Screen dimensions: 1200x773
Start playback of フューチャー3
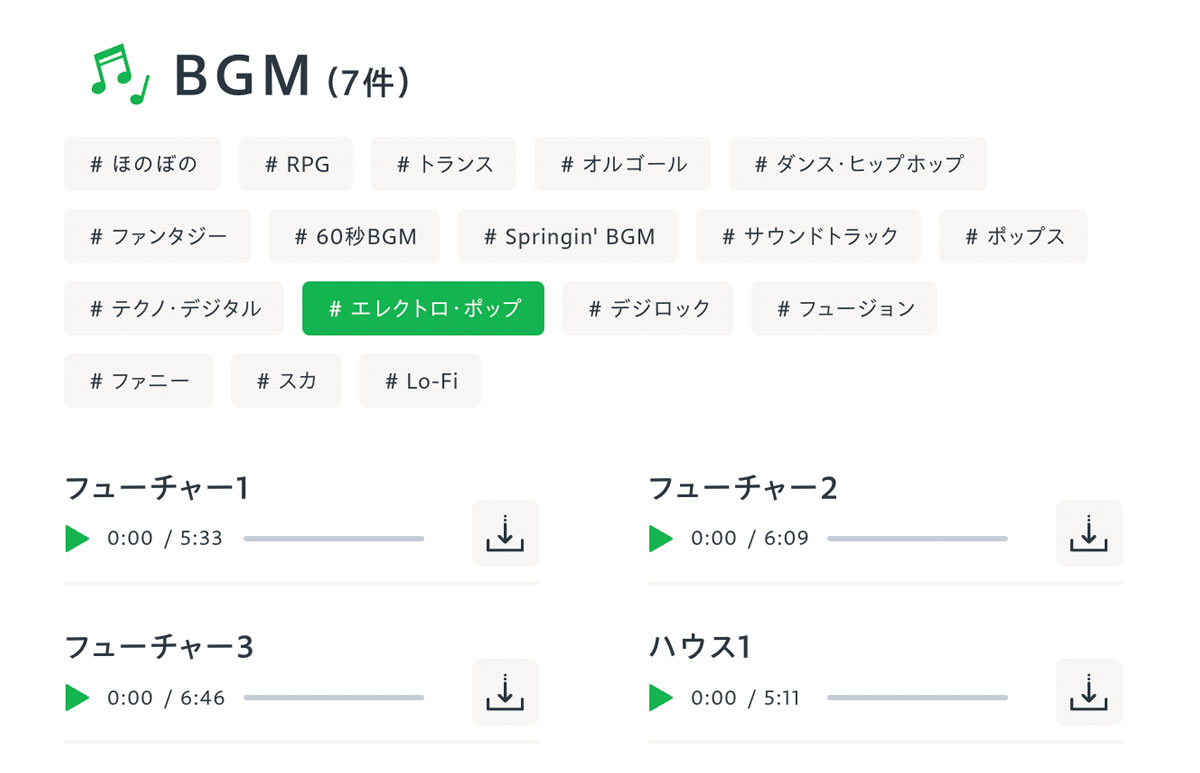coord(77,697)
